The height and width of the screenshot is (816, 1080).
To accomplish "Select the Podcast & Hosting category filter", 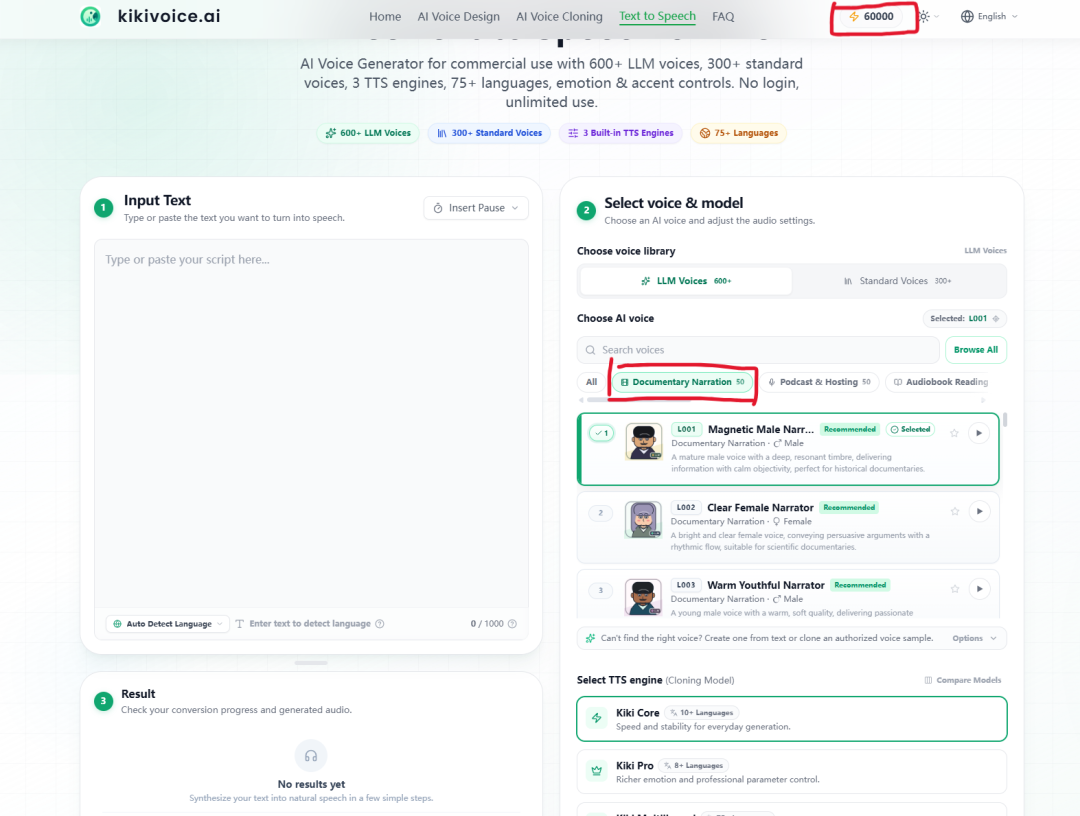I will pyautogui.click(x=819, y=382).
